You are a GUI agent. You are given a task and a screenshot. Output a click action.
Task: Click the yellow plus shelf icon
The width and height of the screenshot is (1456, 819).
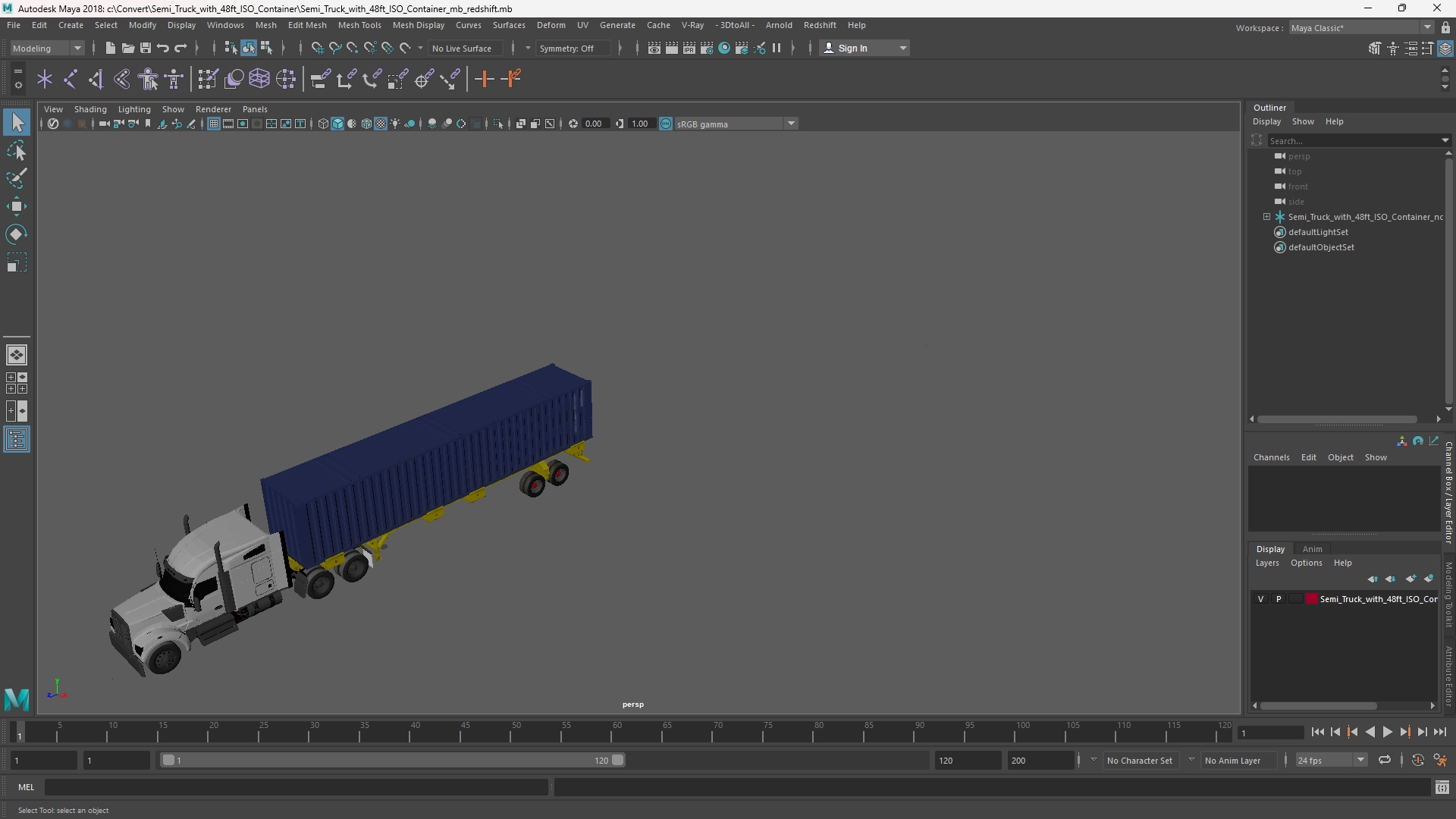pyautogui.click(x=484, y=79)
